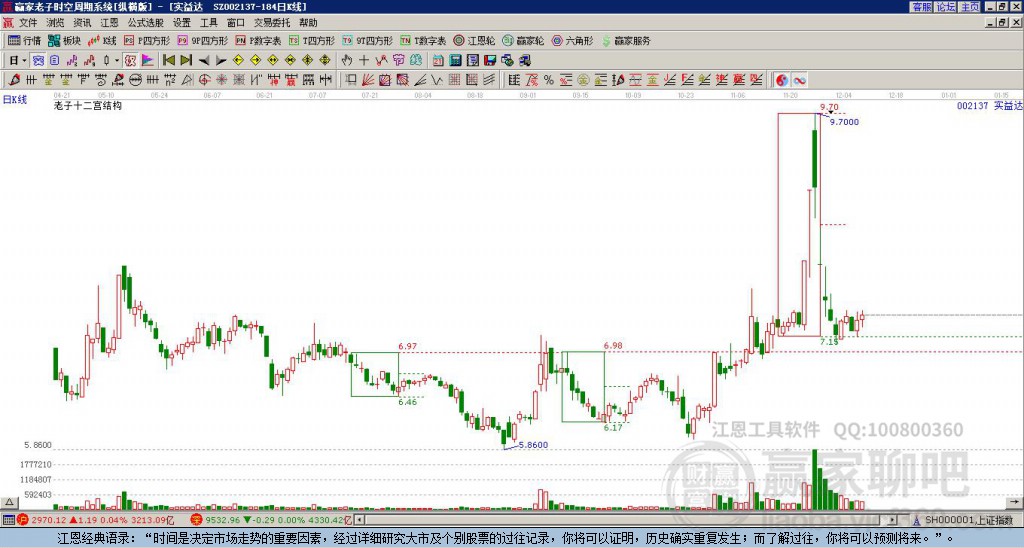1024x548 pixels.
Task: Click the 9.7000 high price label
Action: point(844,122)
